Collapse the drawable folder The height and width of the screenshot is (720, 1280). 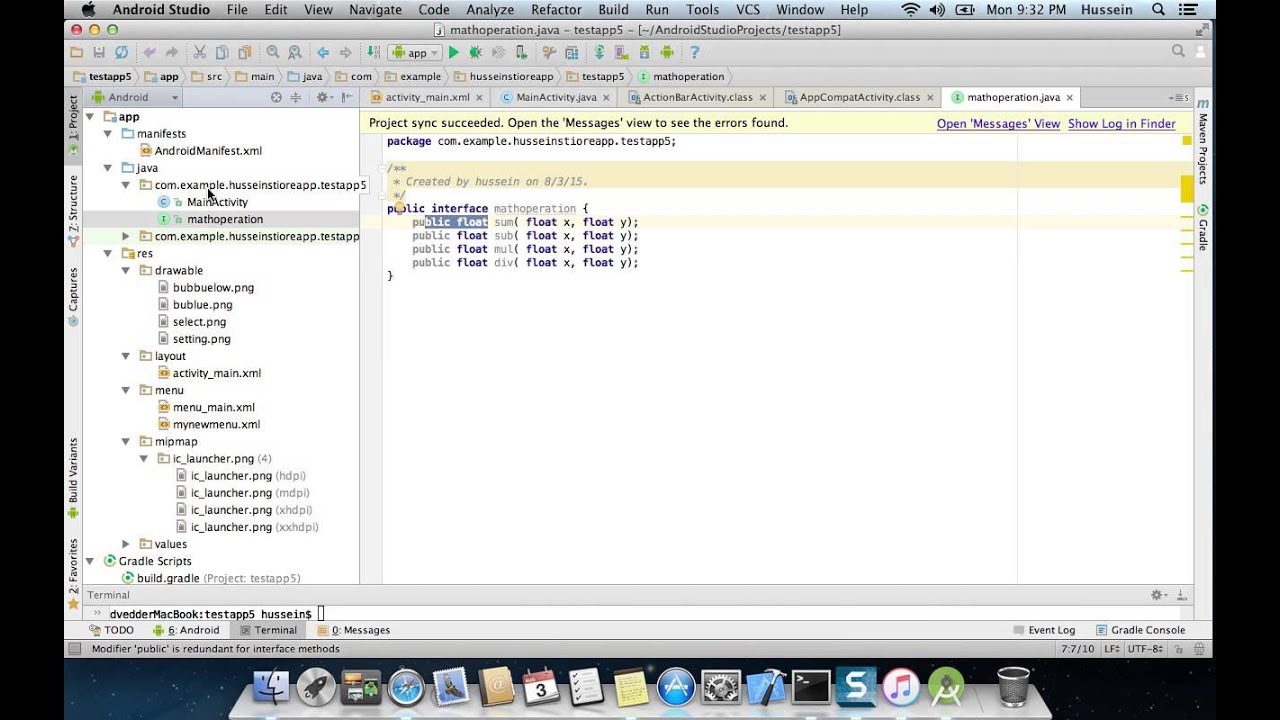125,270
